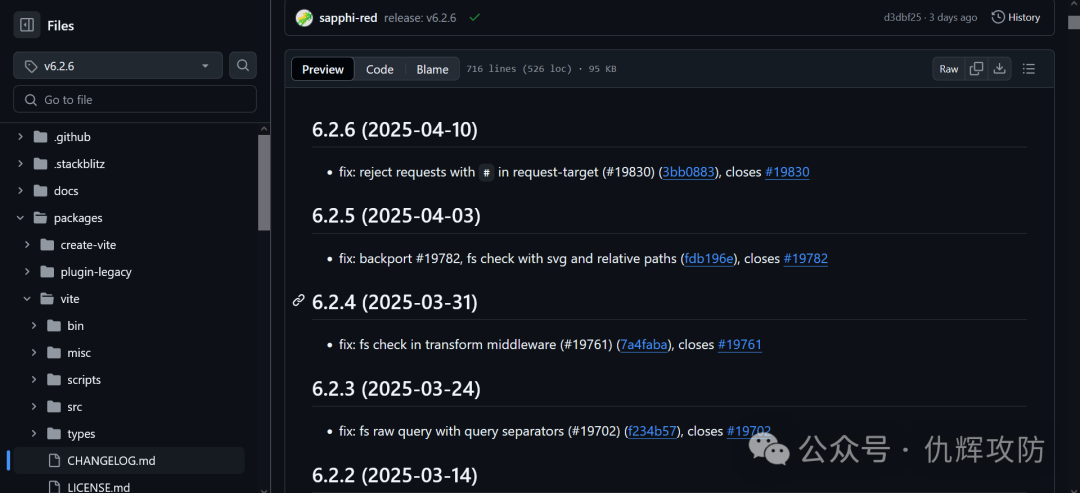The width and height of the screenshot is (1080, 493).
Task: Click the sapphi-red avatar icon
Action: [304, 18]
